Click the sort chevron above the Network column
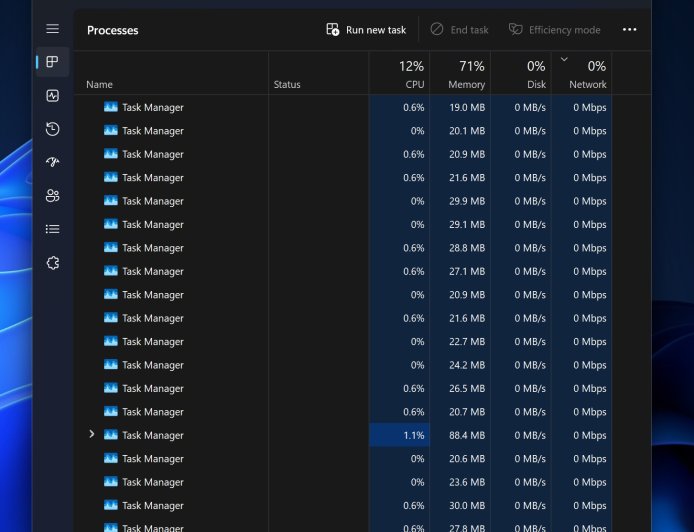Screen dimensions: 694x532 pyautogui.click(x=564, y=59)
